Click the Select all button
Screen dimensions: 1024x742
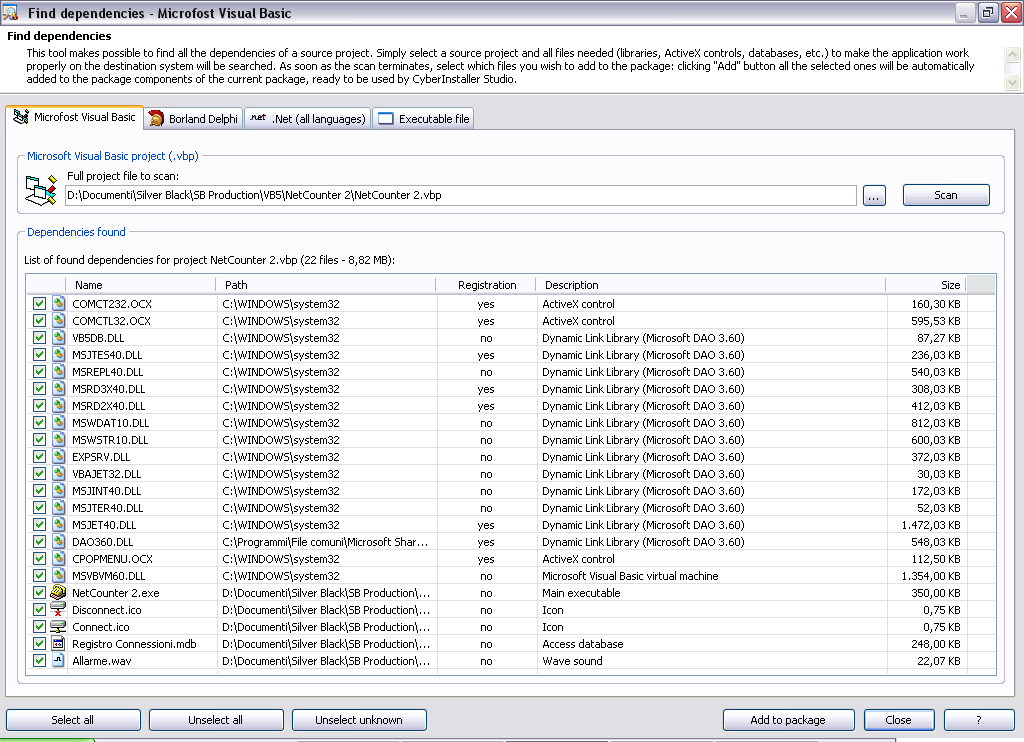(x=73, y=720)
